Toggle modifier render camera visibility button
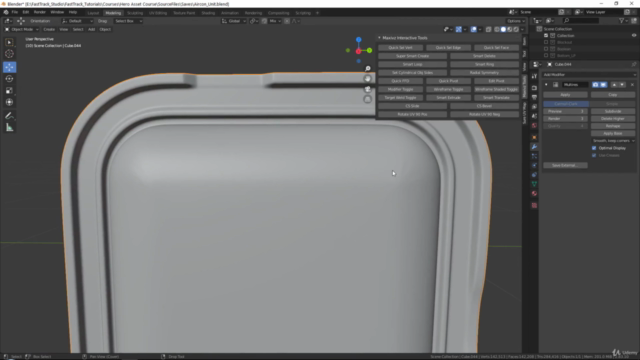 coord(596,85)
